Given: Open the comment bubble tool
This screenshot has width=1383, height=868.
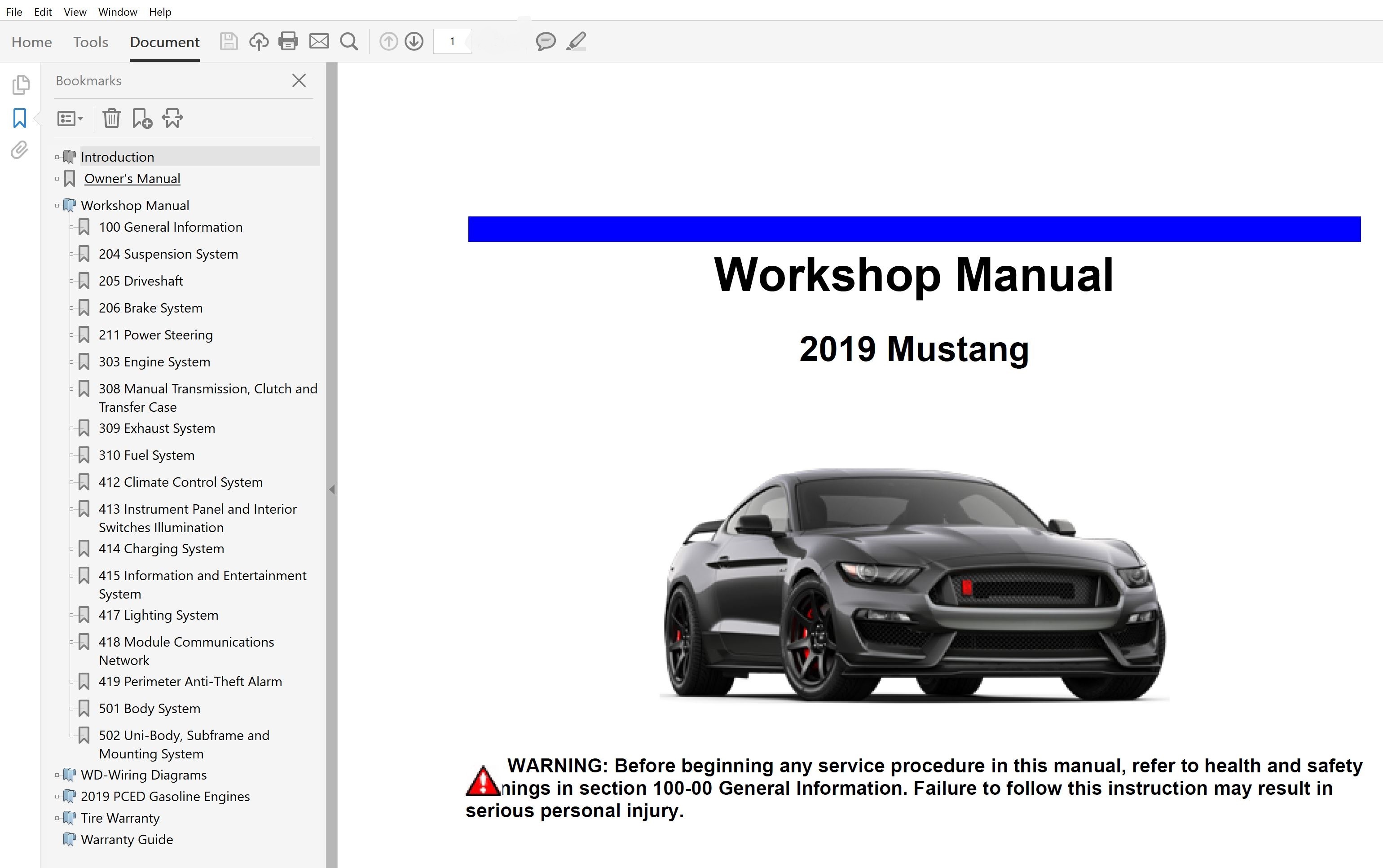Looking at the screenshot, I should (546, 41).
